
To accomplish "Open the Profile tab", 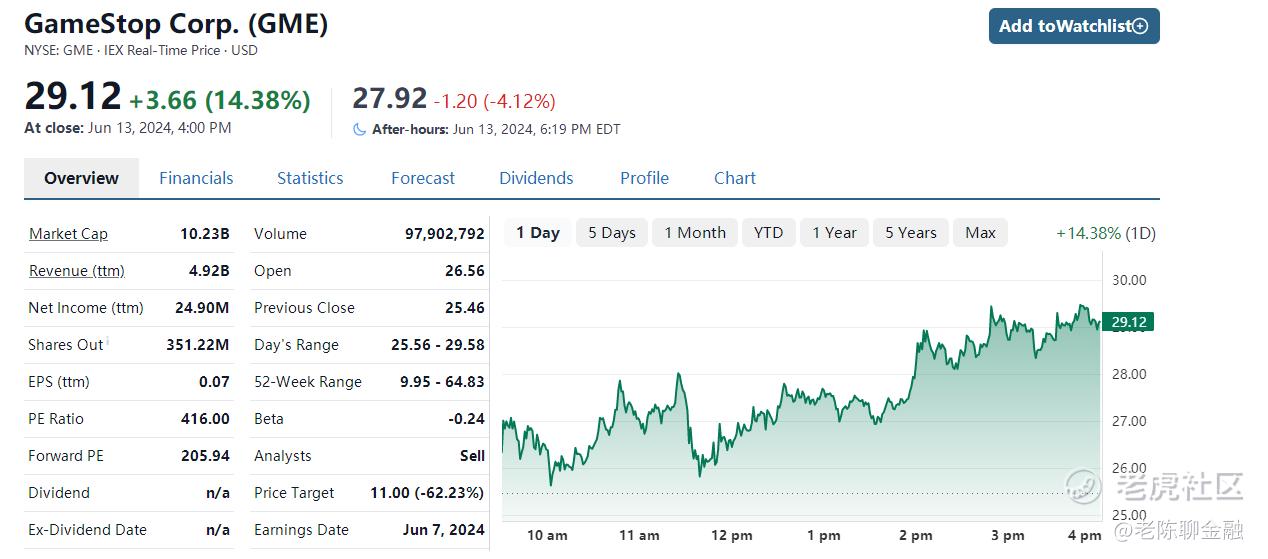I will pyautogui.click(x=644, y=178).
